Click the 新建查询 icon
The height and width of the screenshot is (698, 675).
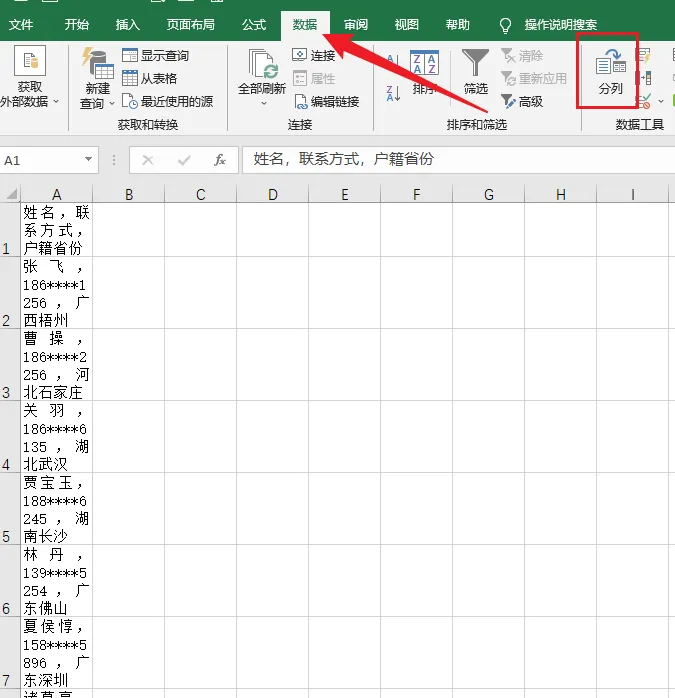point(98,63)
